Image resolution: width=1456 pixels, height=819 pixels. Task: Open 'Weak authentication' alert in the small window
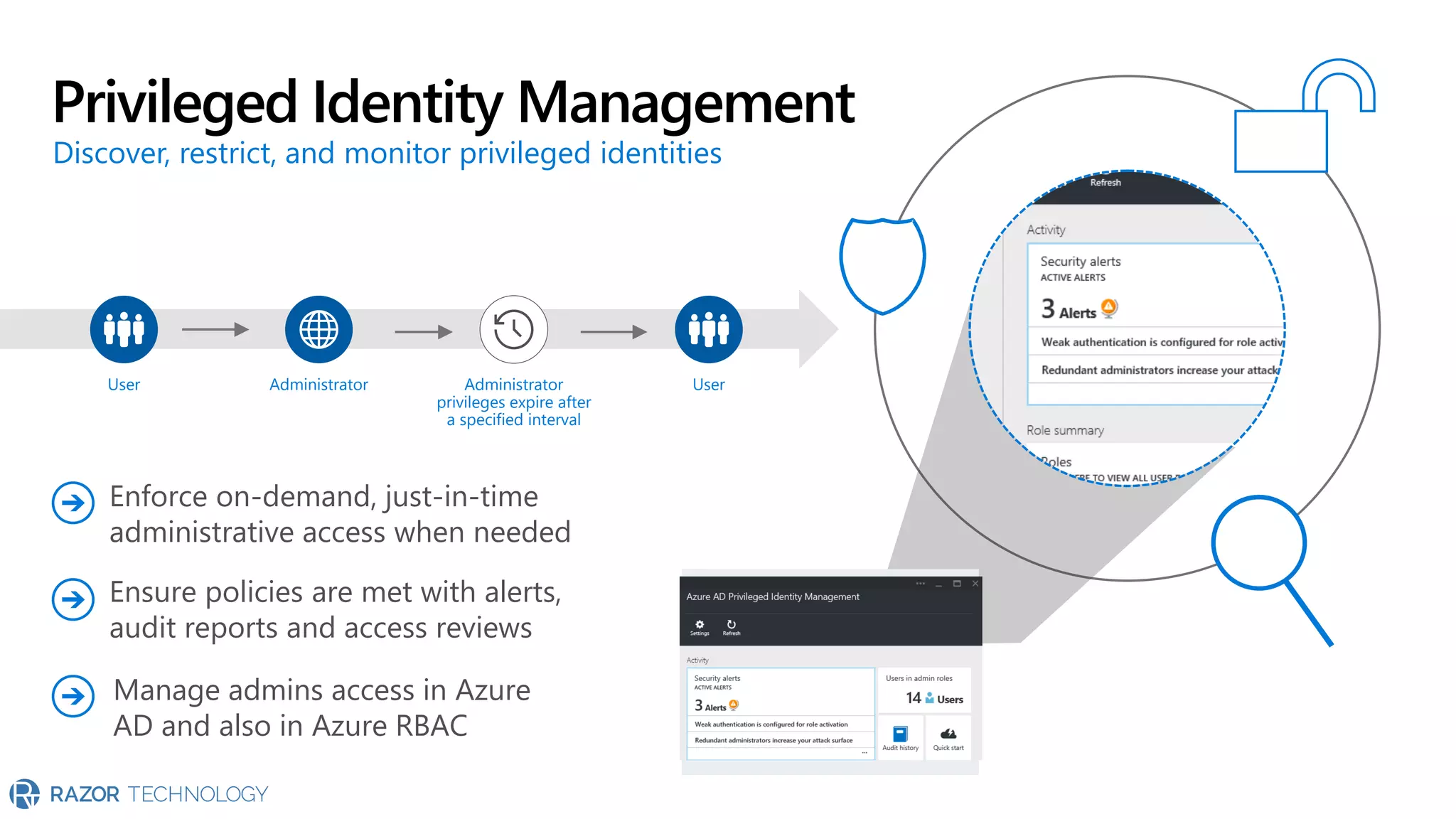pyautogui.click(x=781, y=724)
